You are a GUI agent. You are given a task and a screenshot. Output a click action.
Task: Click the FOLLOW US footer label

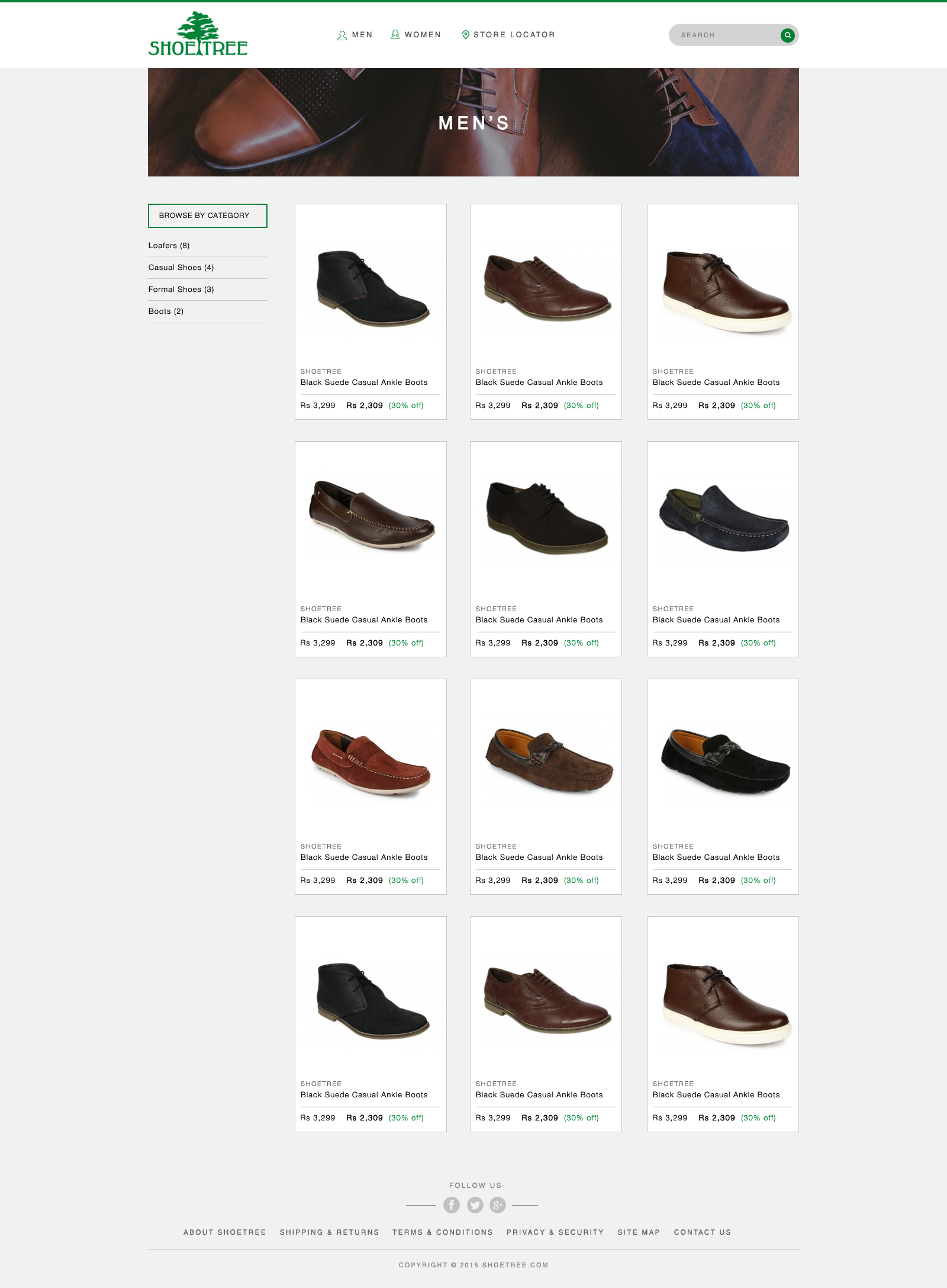[475, 1186]
